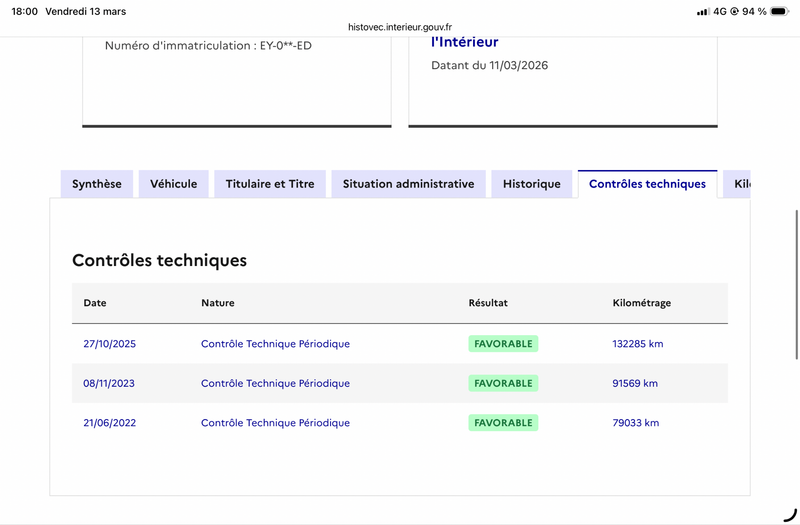Click the 27/10/2025 inspection date
The height and width of the screenshot is (525, 800).
[110, 344]
